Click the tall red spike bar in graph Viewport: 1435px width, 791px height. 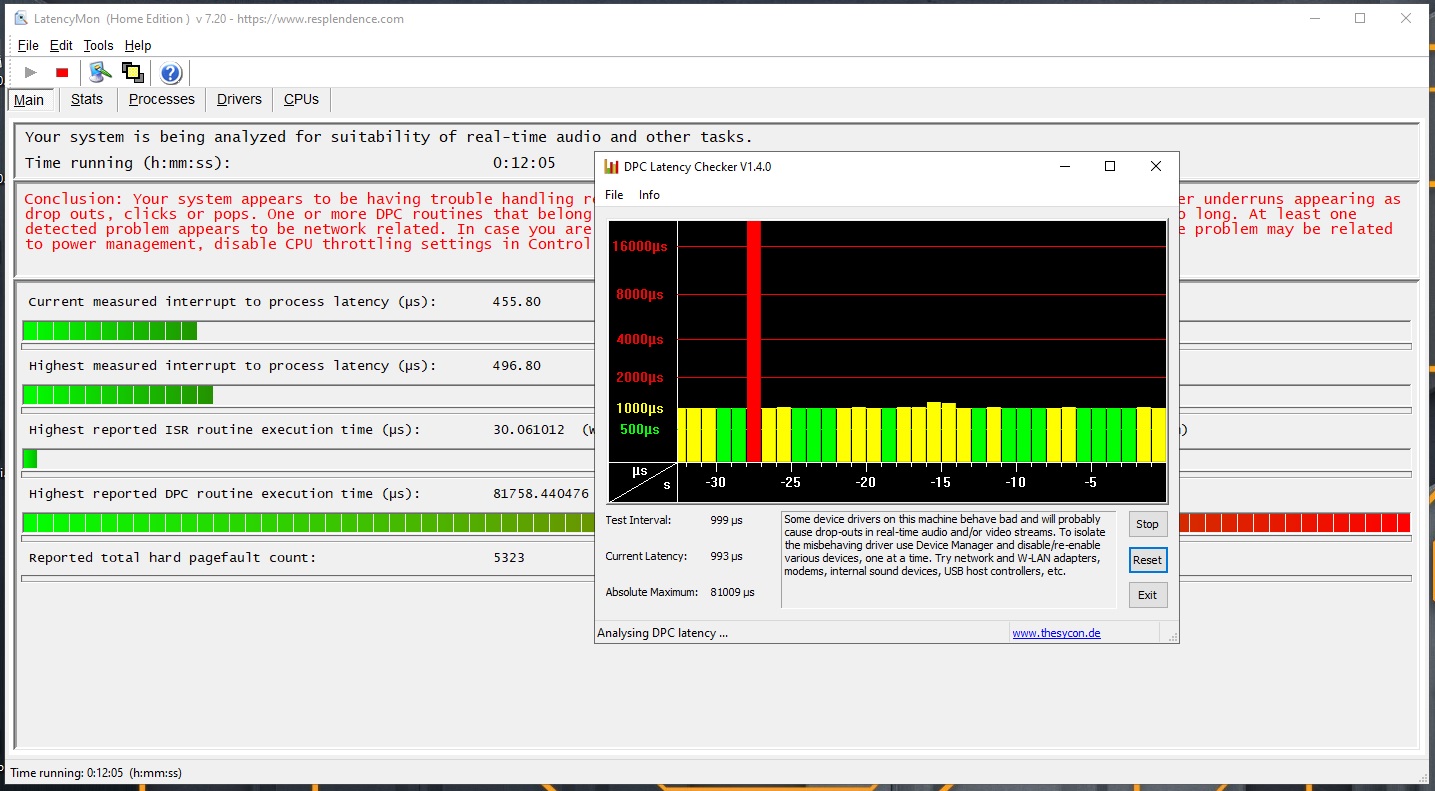(754, 342)
